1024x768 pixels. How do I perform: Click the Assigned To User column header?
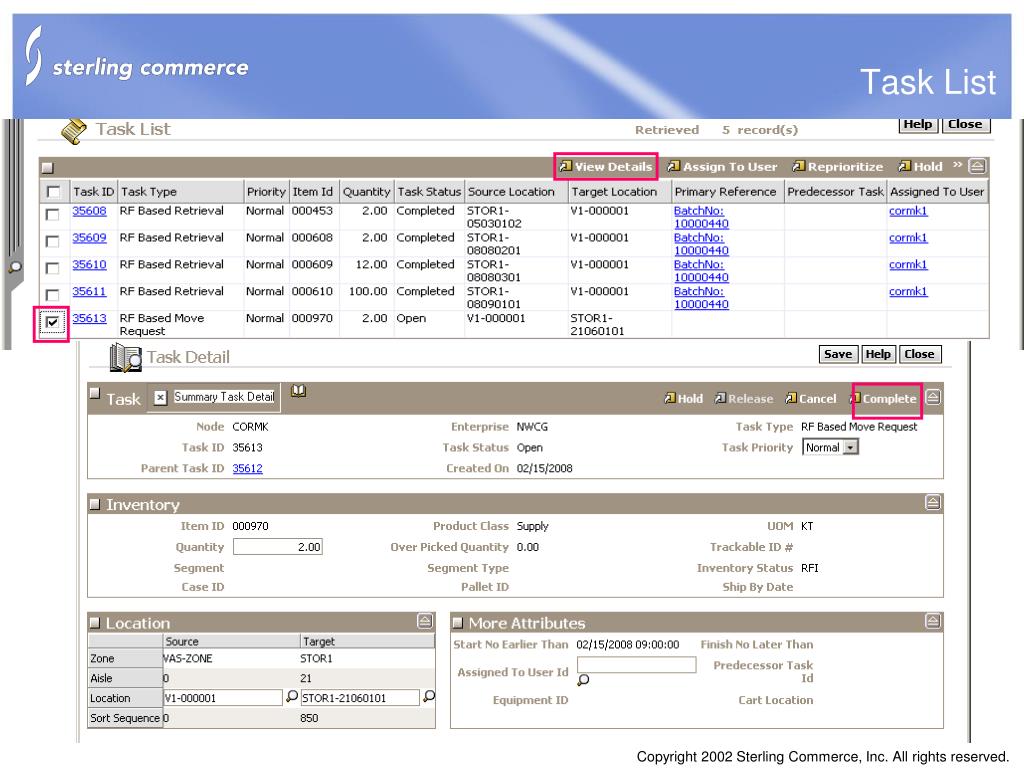pyautogui.click(x=937, y=192)
